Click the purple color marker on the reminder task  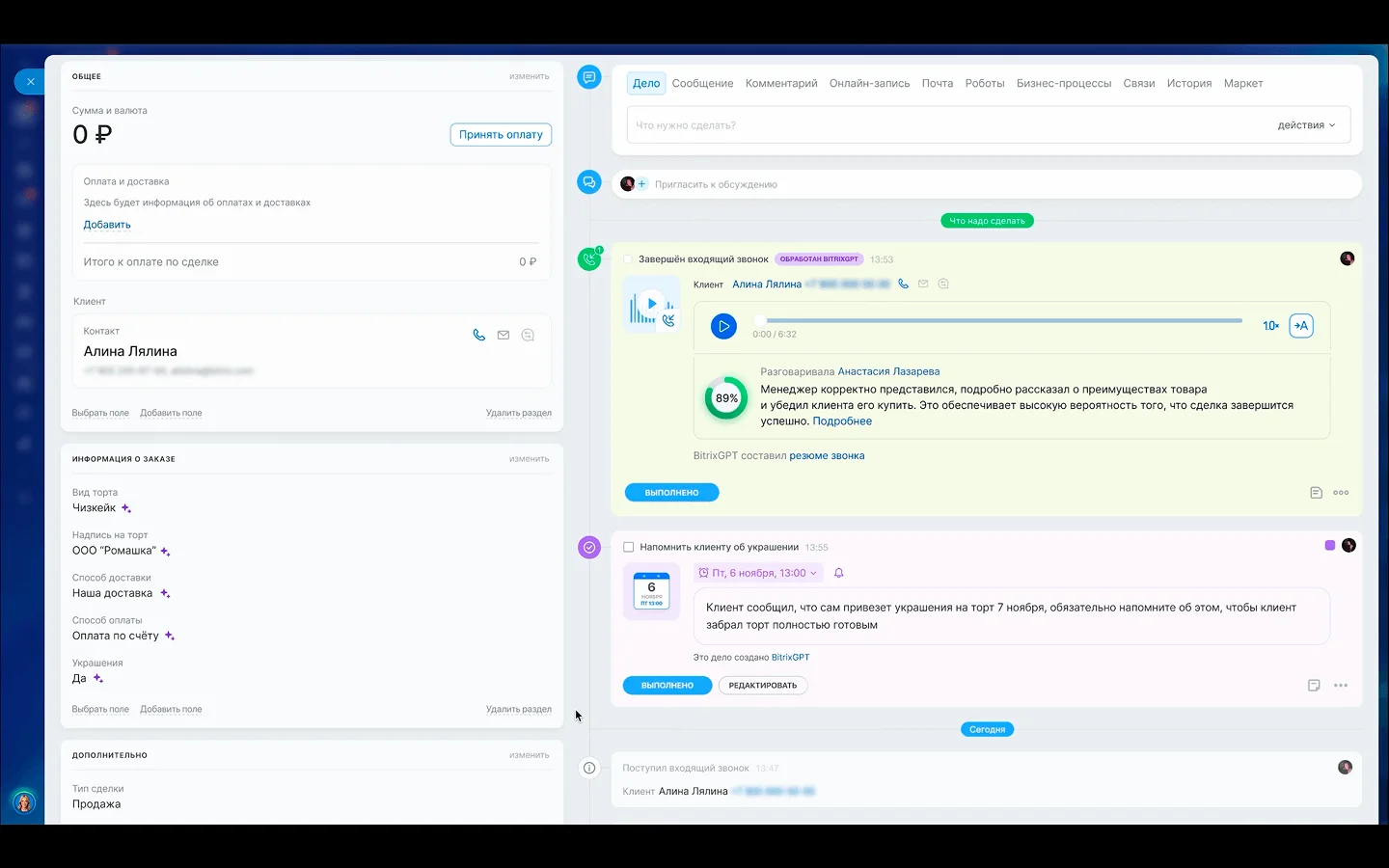pos(1330,546)
